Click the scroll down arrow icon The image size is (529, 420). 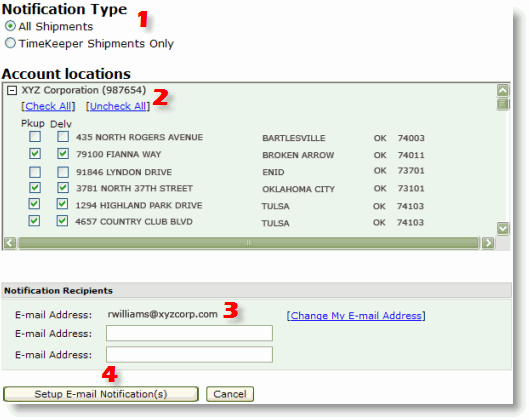tap(503, 228)
